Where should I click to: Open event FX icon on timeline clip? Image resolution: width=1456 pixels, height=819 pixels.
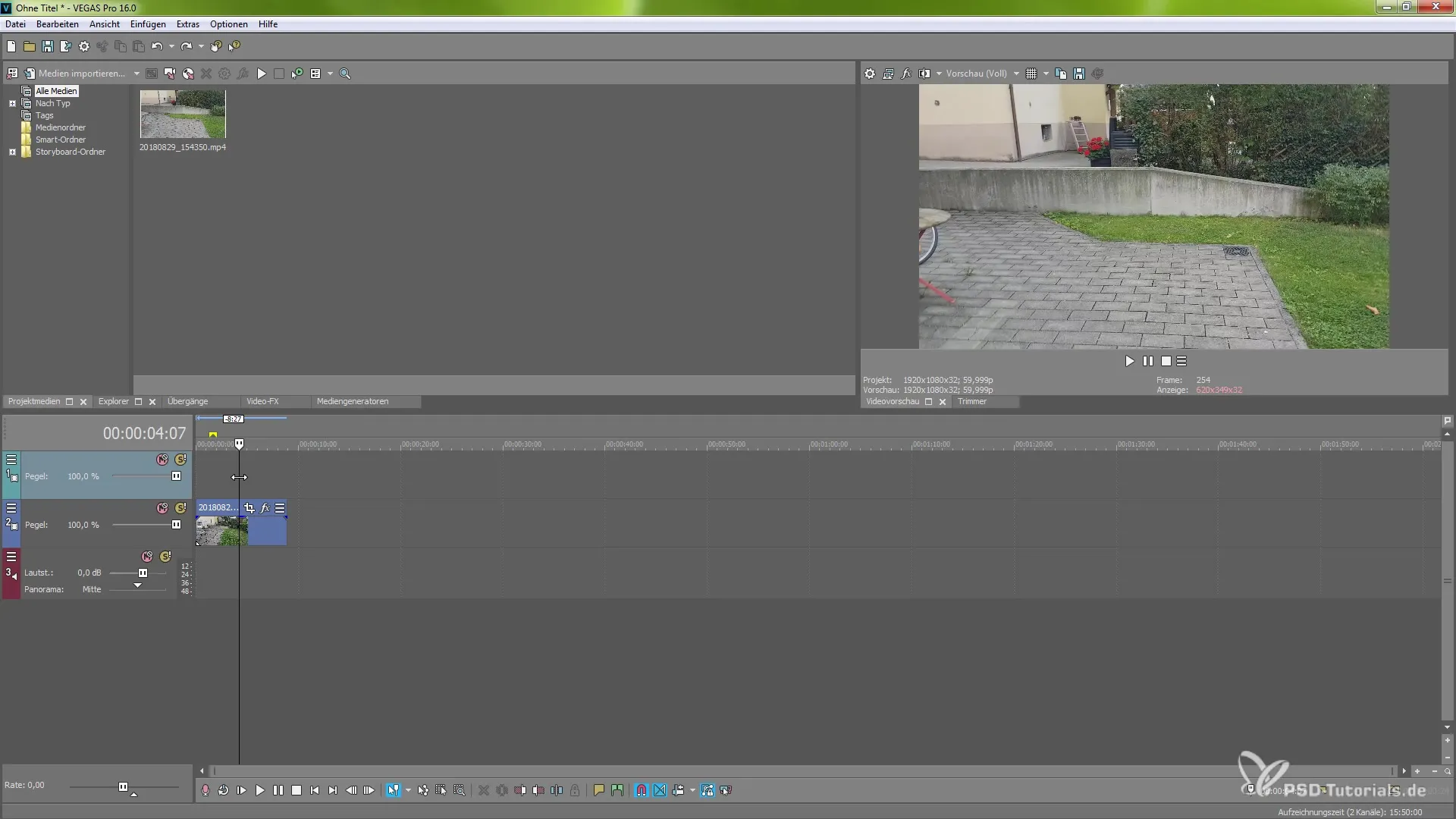[265, 508]
